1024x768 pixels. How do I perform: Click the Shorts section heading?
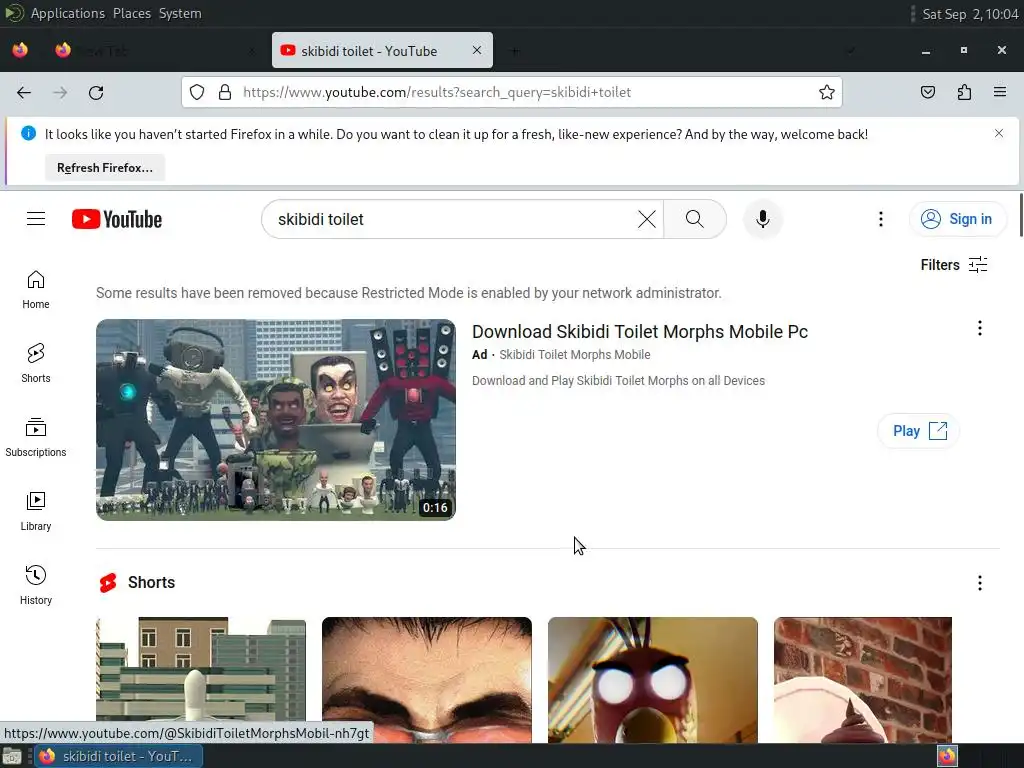(152, 583)
